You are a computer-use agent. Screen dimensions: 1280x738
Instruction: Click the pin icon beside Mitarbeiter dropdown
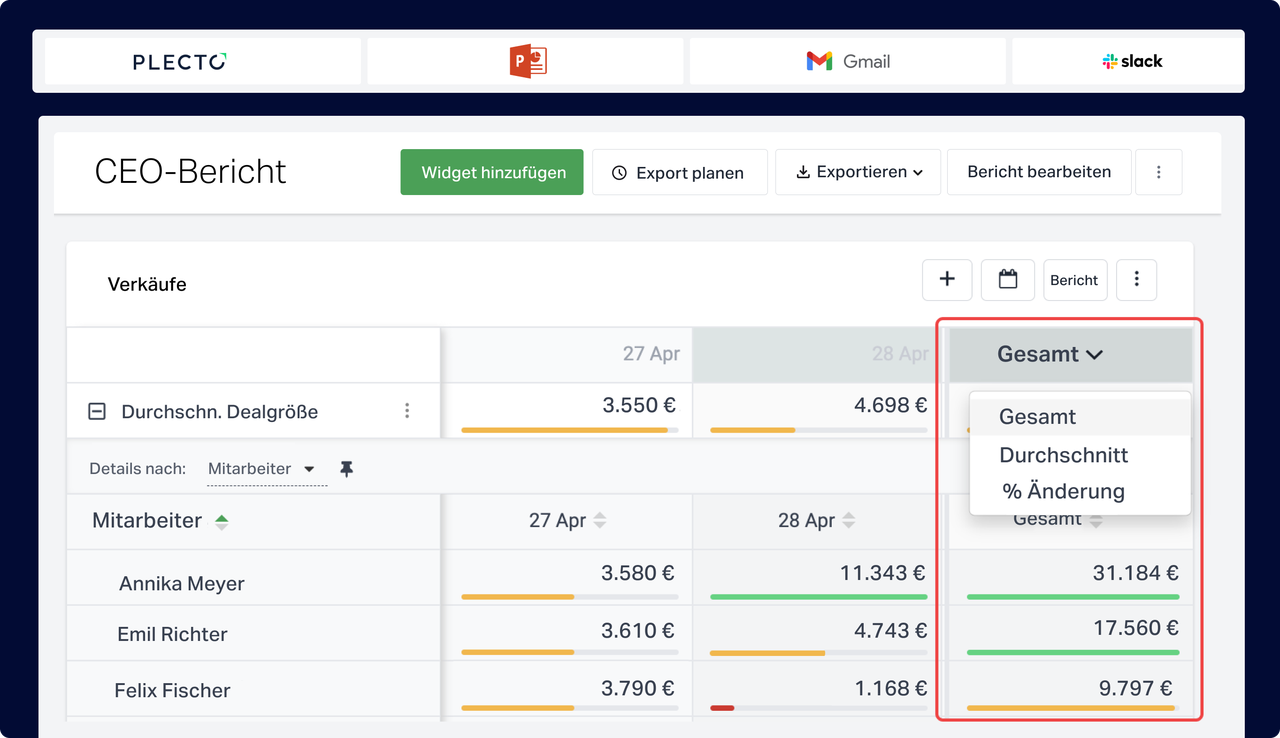(x=347, y=469)
